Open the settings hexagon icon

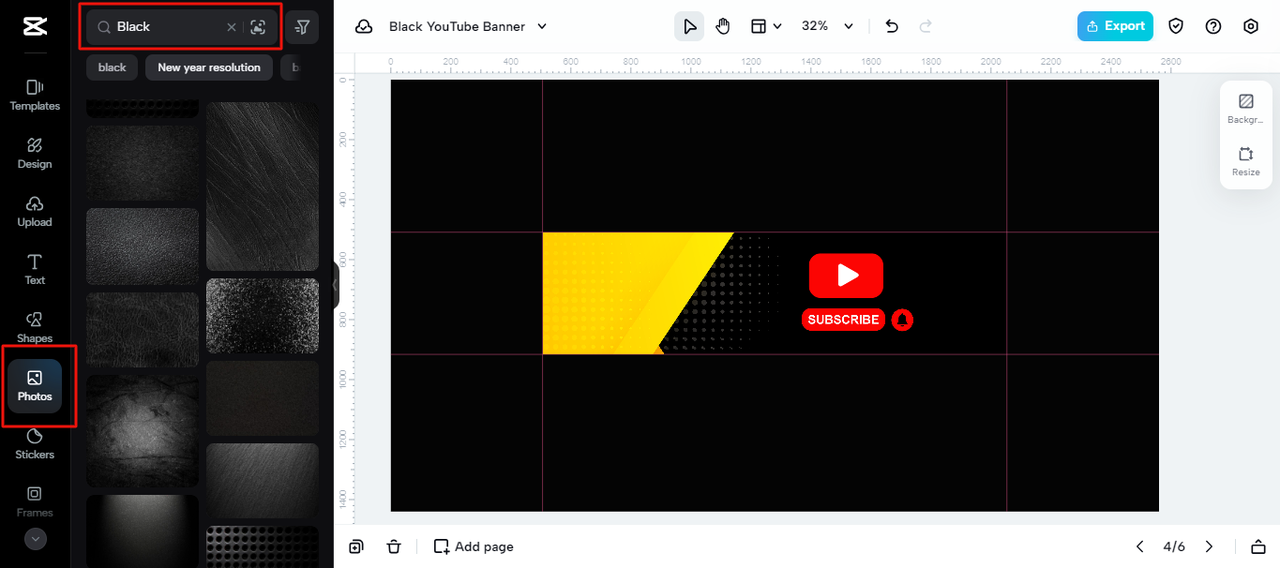pos(1251,26)
